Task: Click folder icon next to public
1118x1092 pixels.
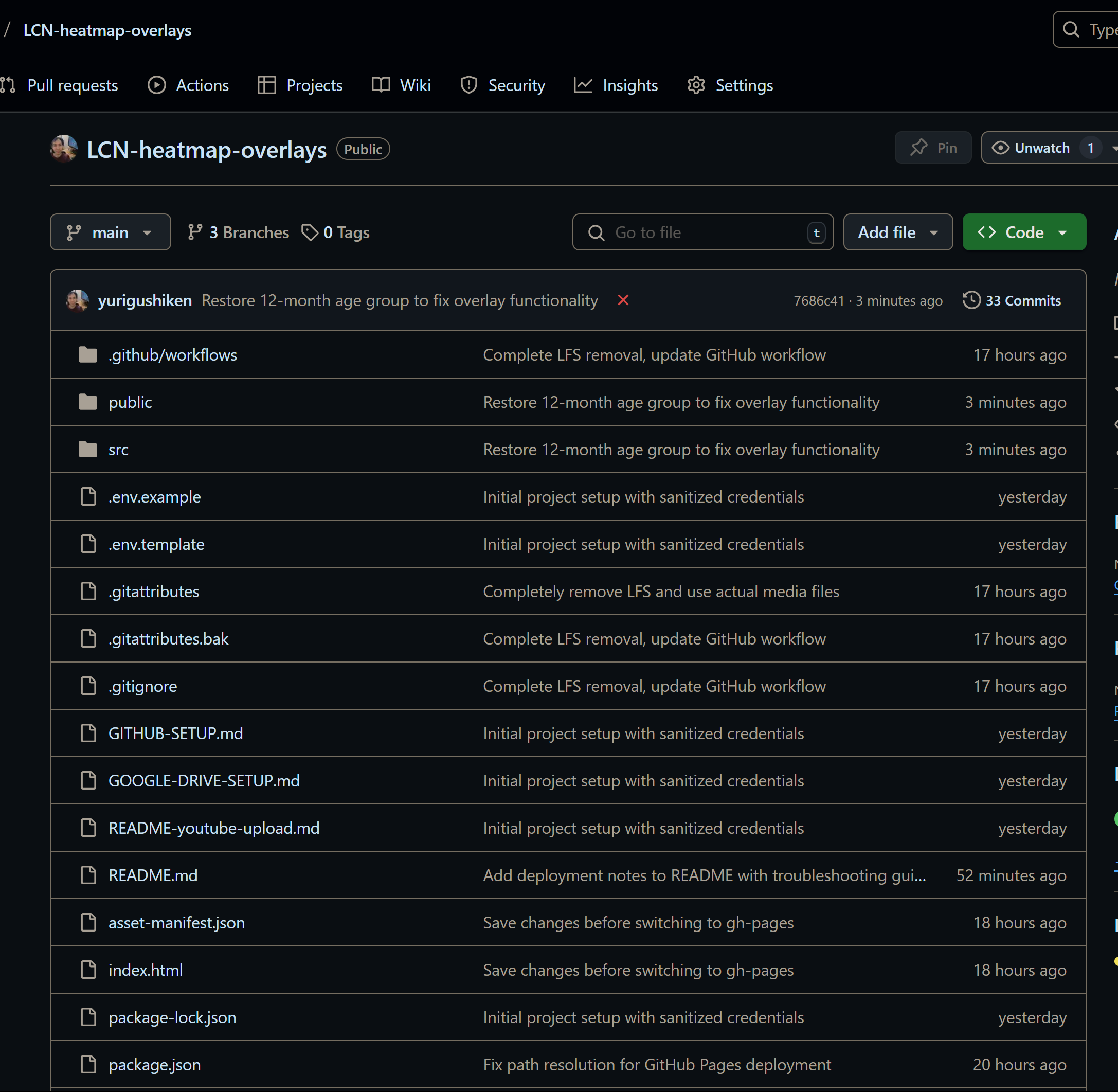Action: tap(88, 403)
